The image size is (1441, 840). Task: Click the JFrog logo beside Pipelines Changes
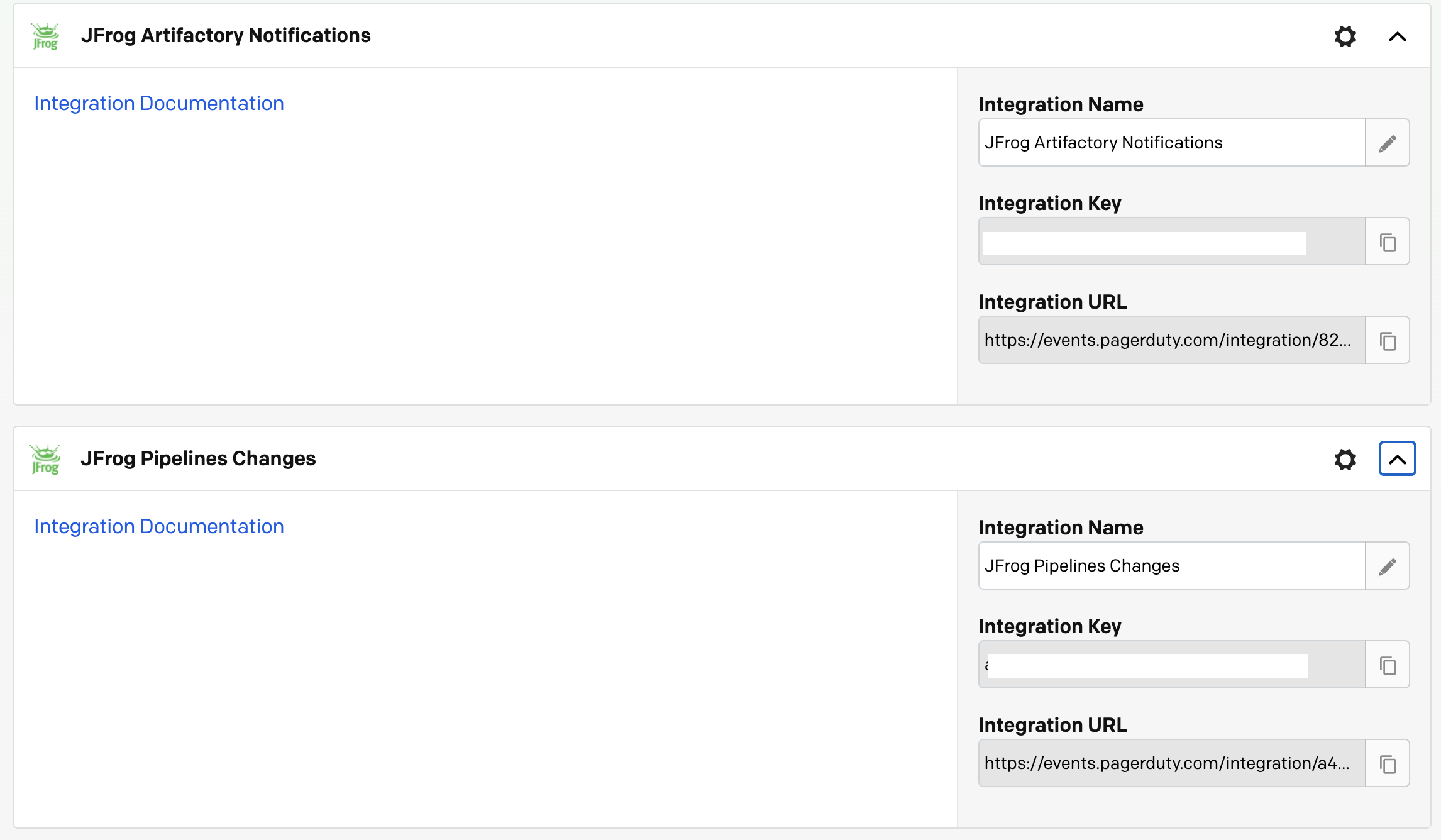pyautogui.click(x=45, y=459)
